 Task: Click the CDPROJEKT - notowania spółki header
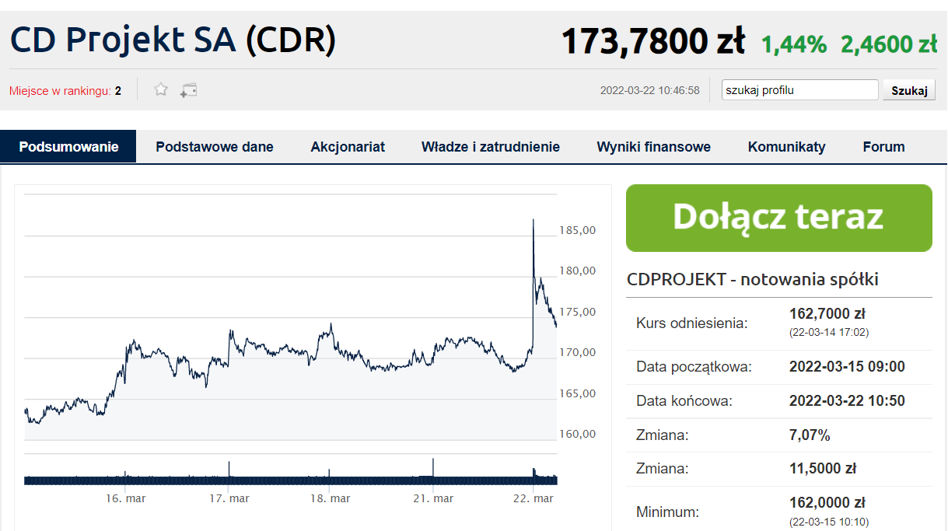coord(752,280)
